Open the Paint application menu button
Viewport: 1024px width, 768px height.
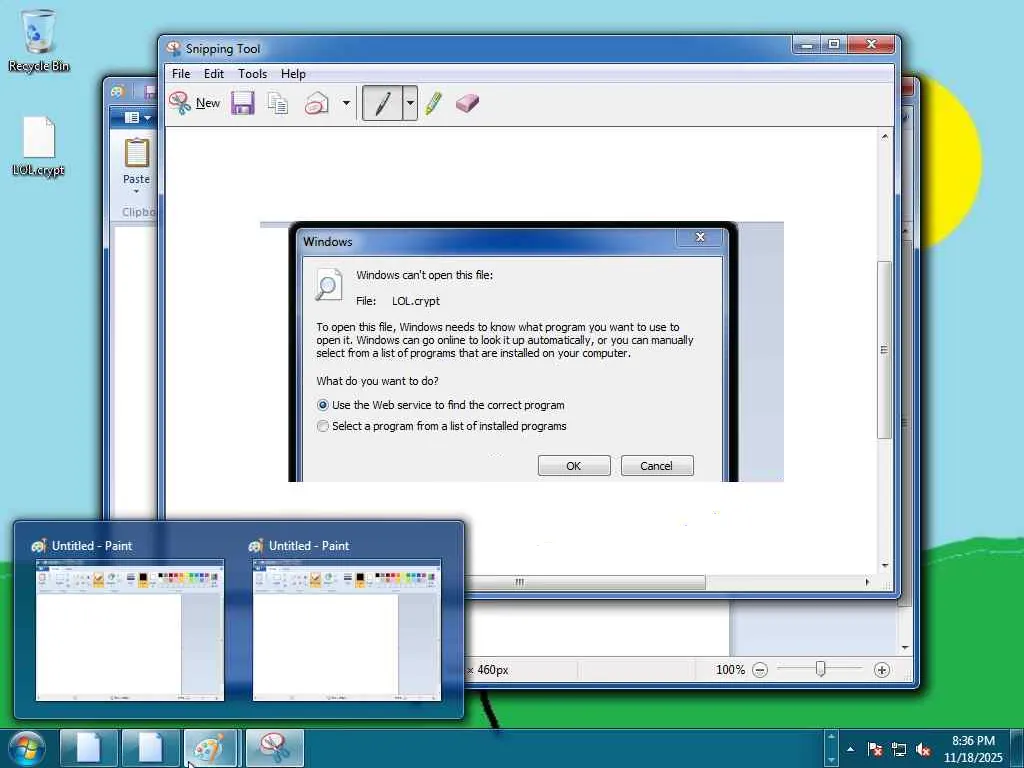coord(137,118)
